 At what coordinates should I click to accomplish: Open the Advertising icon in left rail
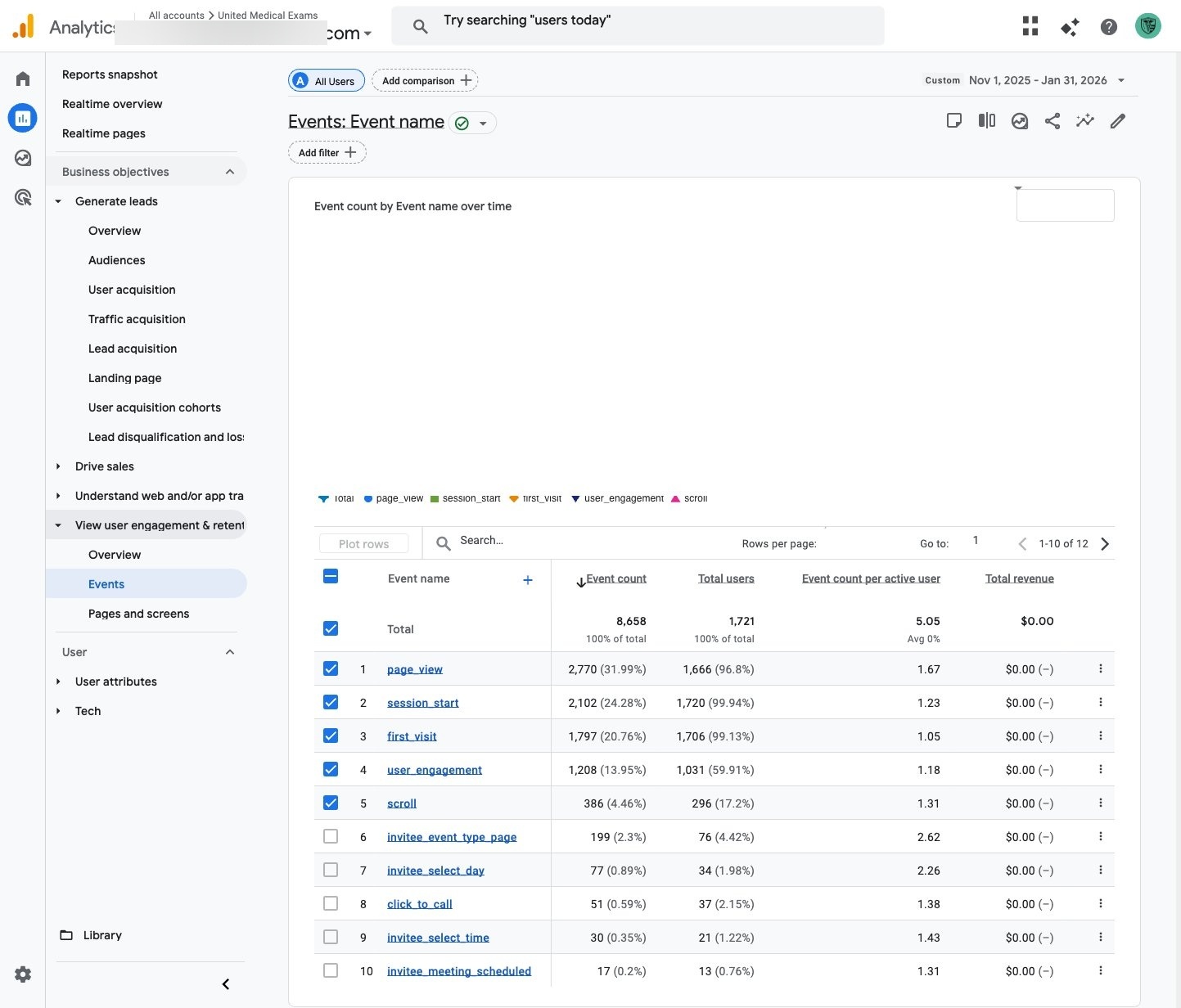click(x=23, y=197)
